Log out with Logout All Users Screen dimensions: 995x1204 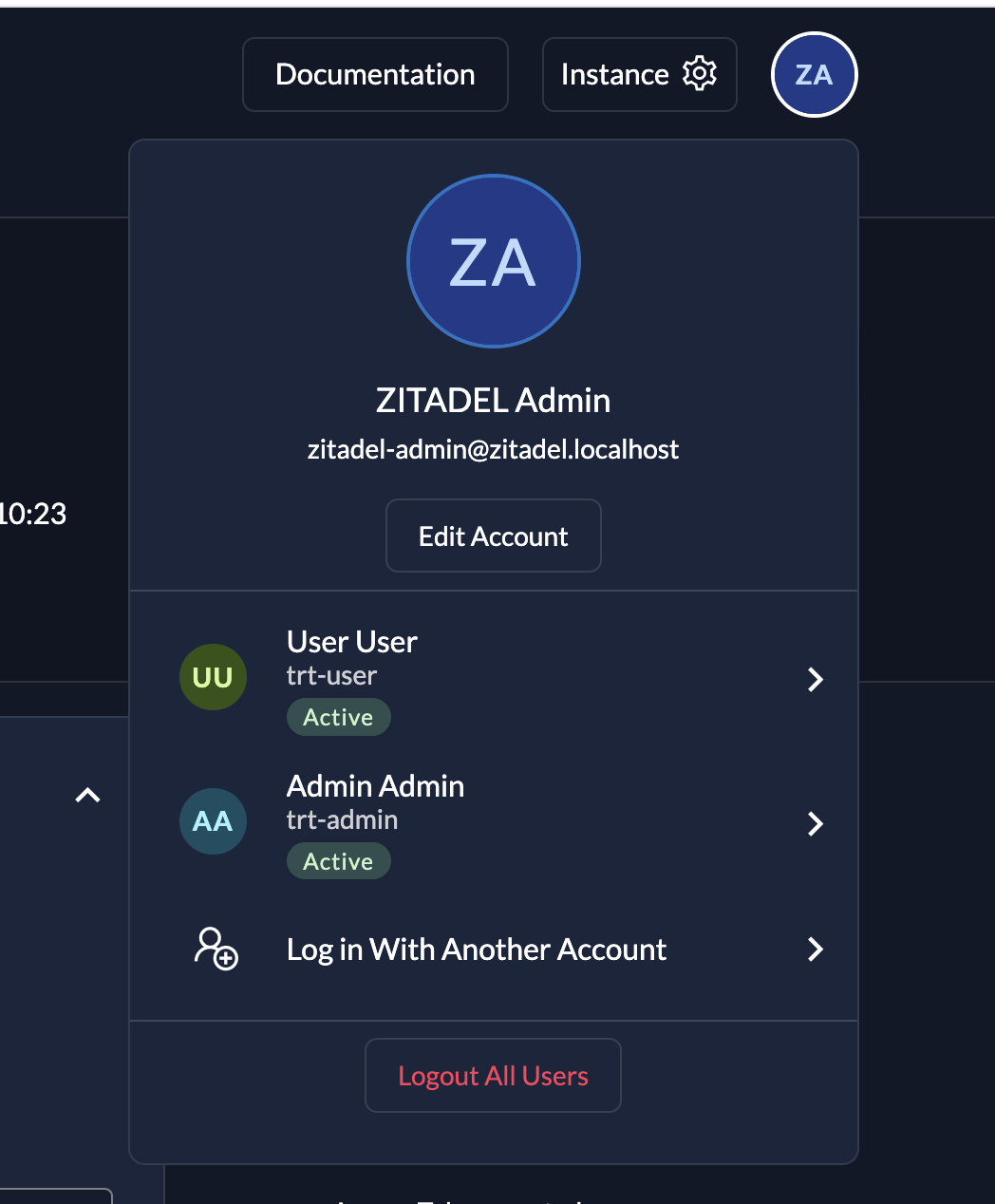493,1075
